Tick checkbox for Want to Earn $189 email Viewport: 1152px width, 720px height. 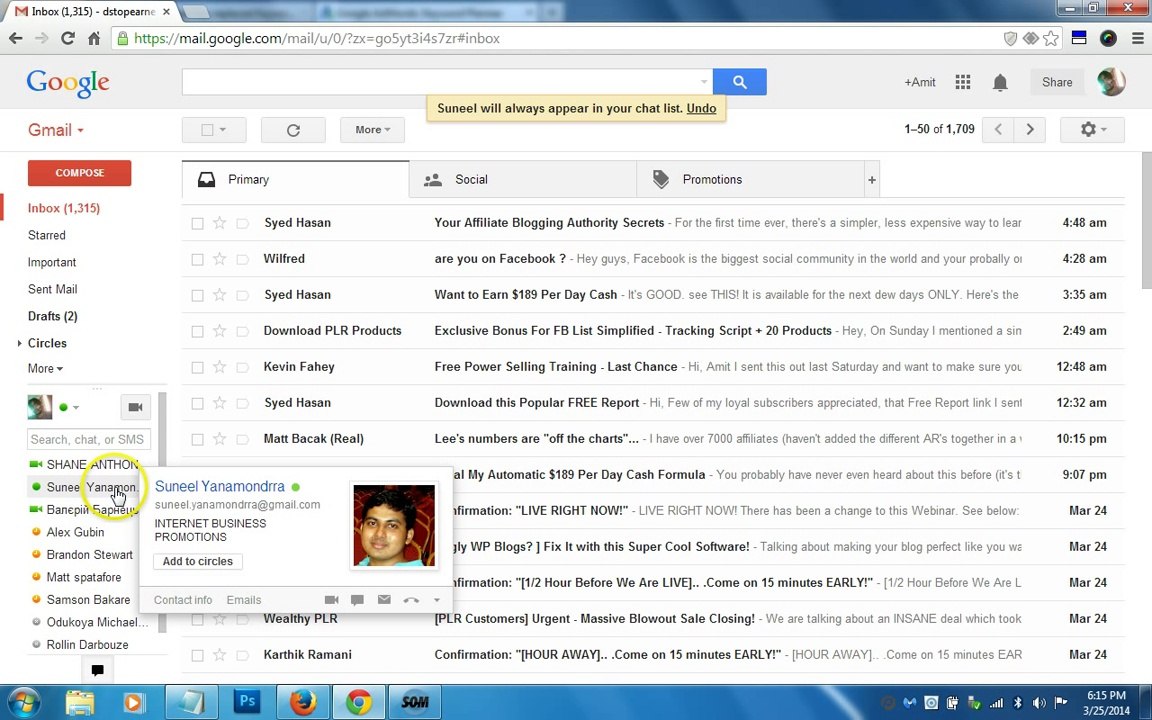tap(197, 295)
